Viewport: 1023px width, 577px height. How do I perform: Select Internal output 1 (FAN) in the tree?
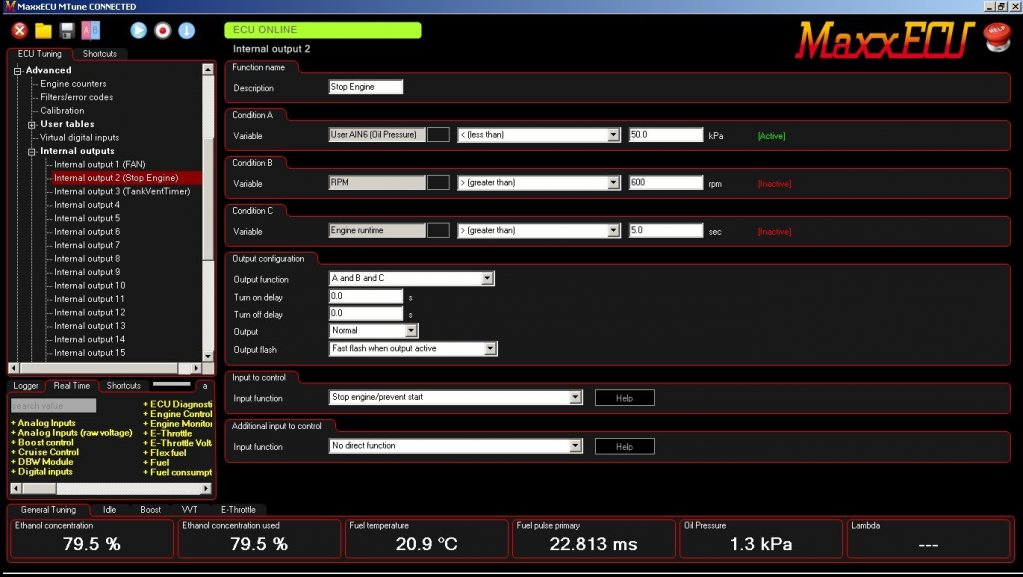click(x=100, y=164)
